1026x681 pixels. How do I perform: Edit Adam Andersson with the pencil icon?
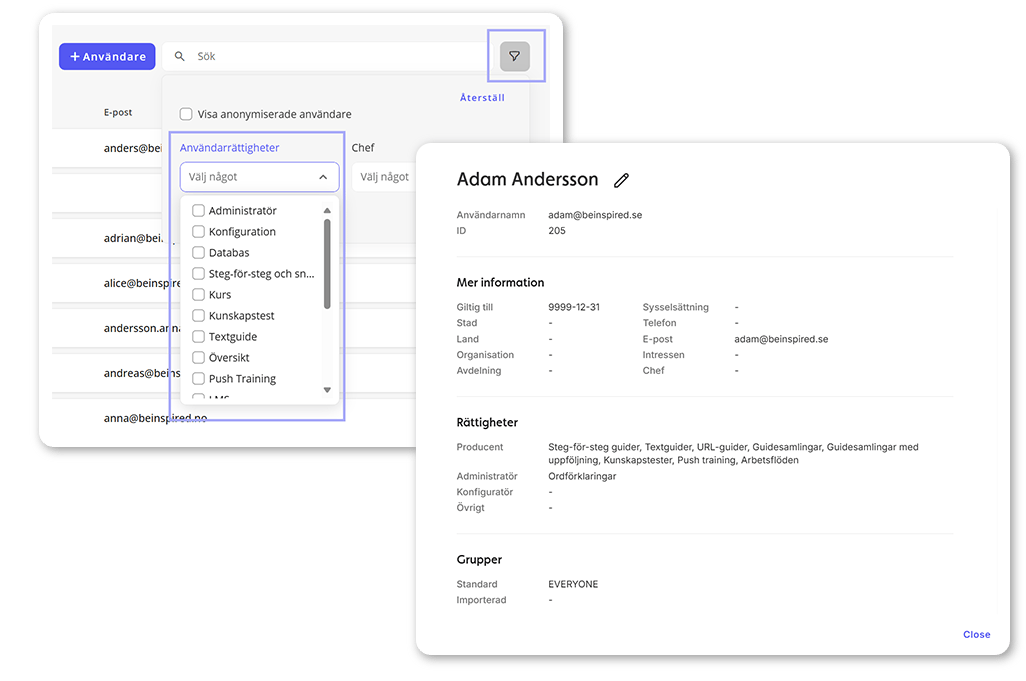(621, 180)
